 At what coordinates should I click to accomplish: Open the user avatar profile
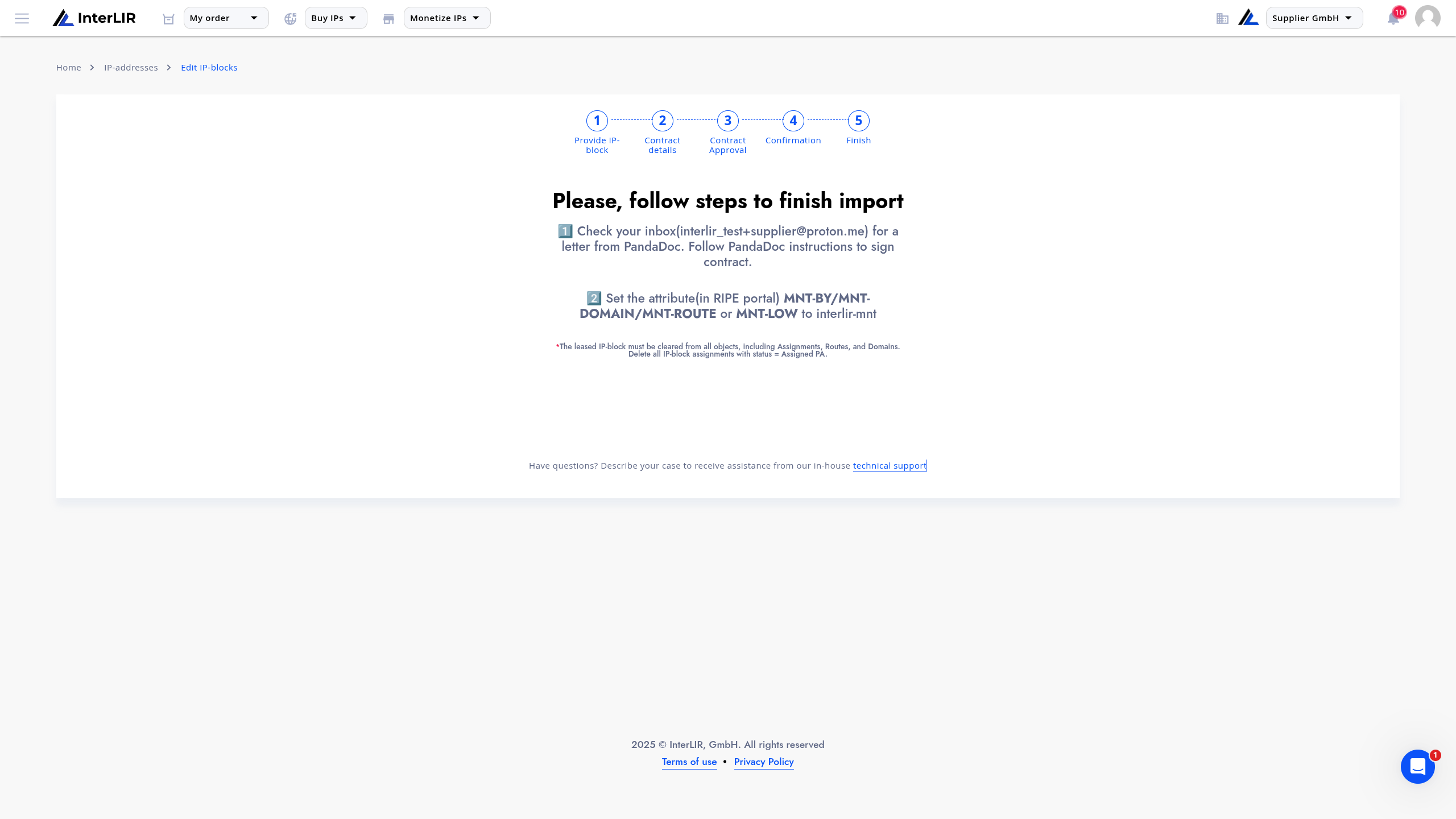tap(1428, 18)
